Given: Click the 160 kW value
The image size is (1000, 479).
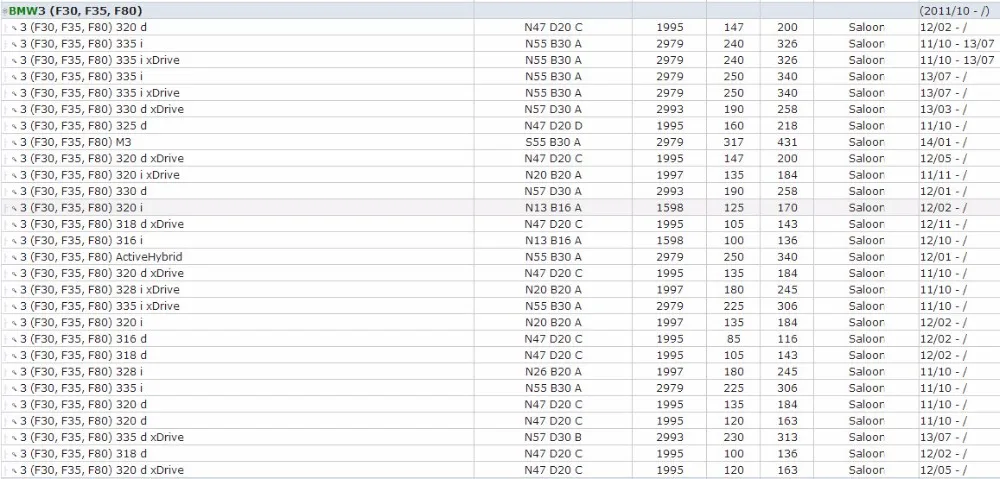Looking at the screenshot, I should (733, 126).
